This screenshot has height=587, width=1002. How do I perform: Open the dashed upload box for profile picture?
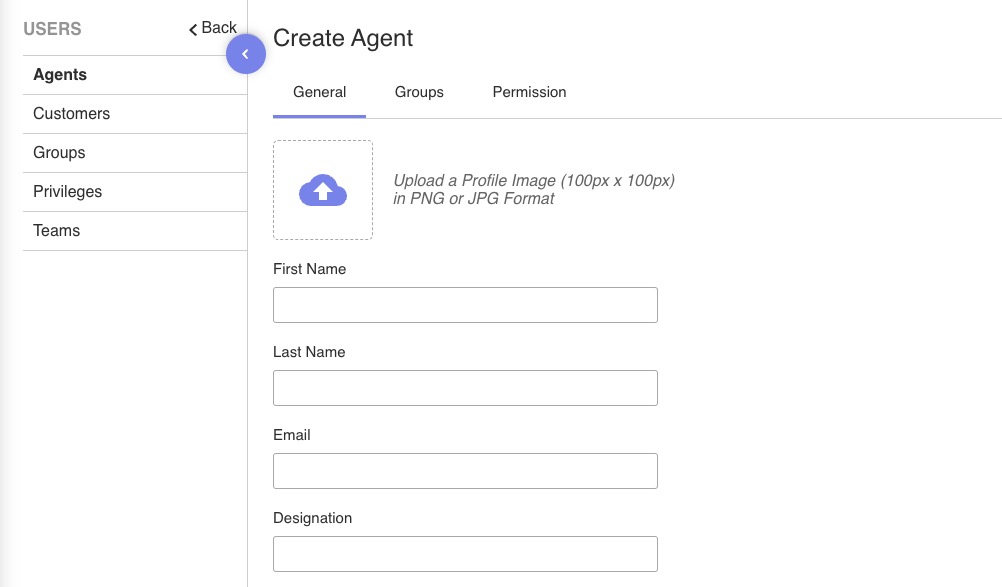point(322,189)
